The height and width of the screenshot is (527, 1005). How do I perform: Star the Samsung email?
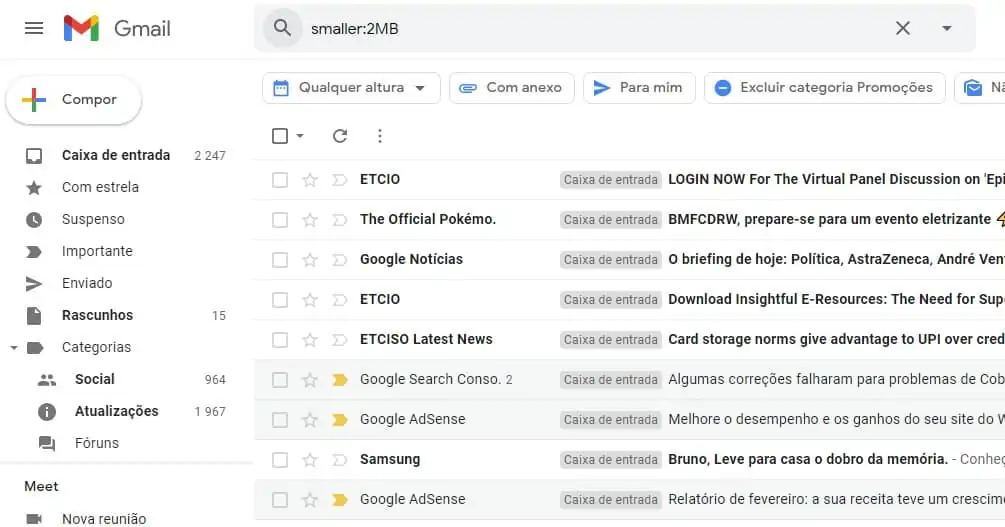(x=310, y=460)
